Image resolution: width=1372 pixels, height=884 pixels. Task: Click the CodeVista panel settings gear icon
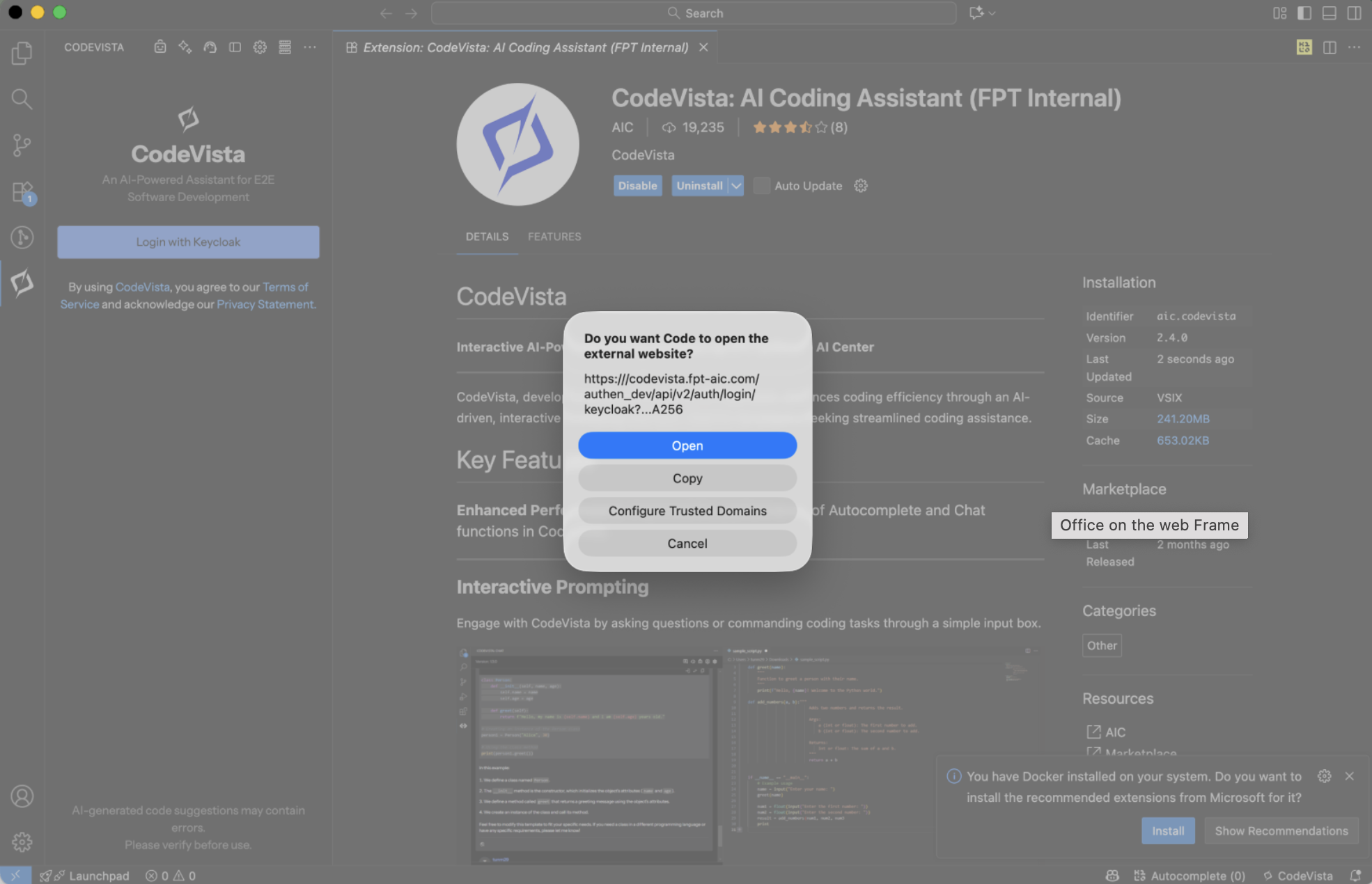click(260, 47)
